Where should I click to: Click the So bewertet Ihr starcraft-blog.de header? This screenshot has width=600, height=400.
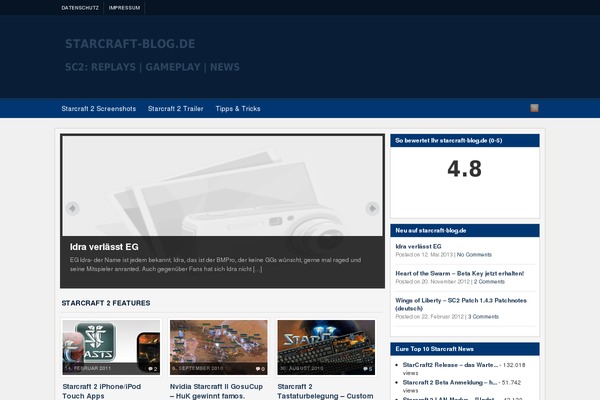pos(465,140)
